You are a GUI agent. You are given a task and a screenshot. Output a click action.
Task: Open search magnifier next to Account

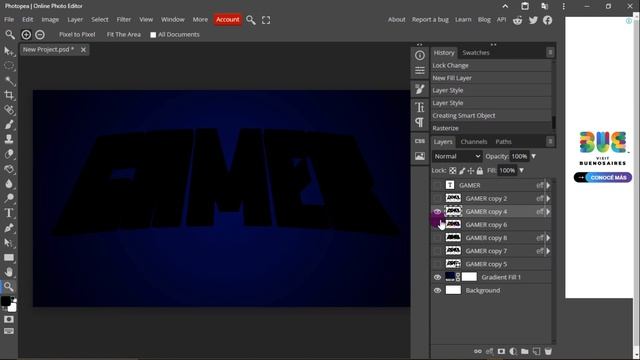251,20
